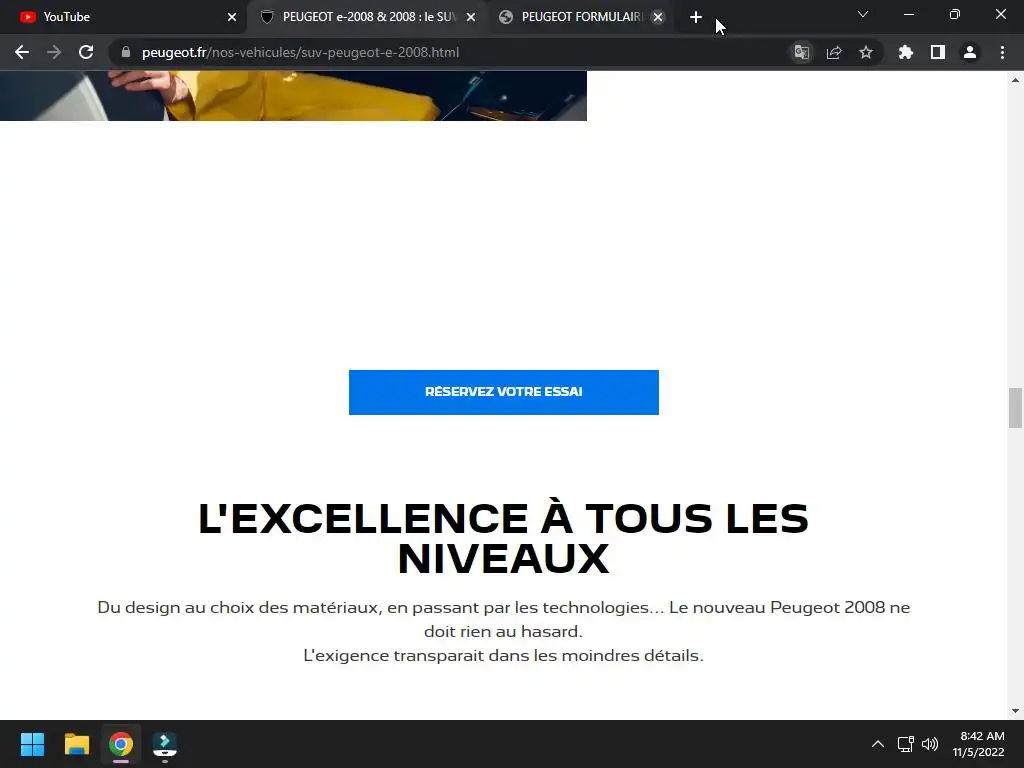Viewport: 1024px width, 768px height.
Task: Reload the Peugeot page
Action: pos(86,52)
